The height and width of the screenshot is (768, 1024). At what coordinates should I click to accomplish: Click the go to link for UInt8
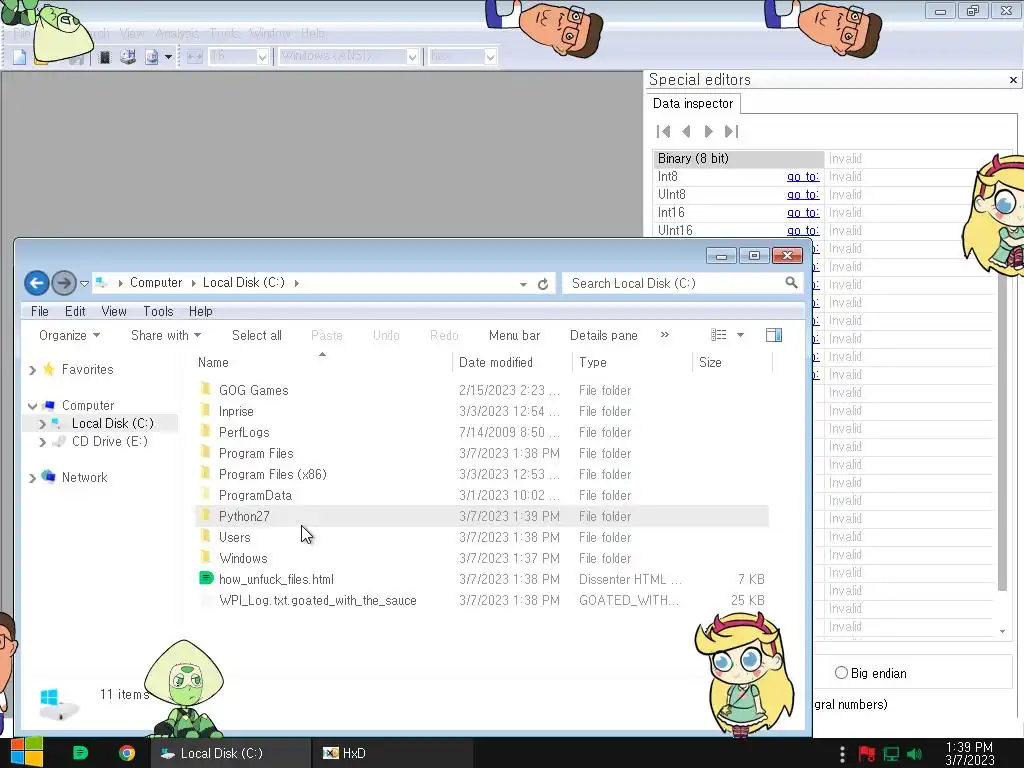(x=803, y=195)
